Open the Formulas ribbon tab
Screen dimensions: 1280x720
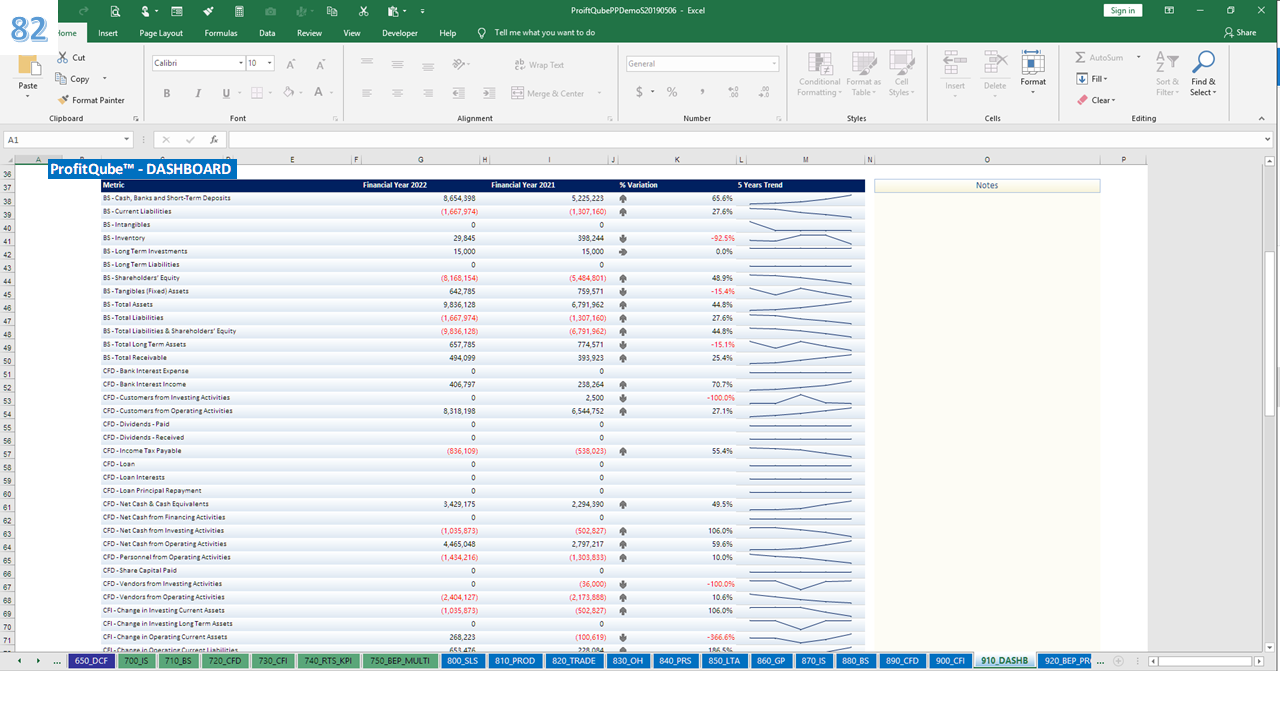click(221, 33)
